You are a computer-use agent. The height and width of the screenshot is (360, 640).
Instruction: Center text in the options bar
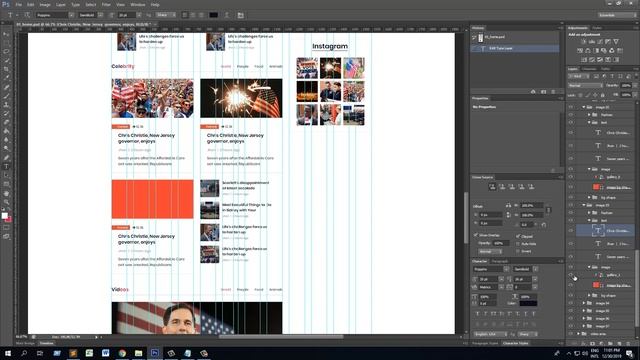click(x=193, y=15)
